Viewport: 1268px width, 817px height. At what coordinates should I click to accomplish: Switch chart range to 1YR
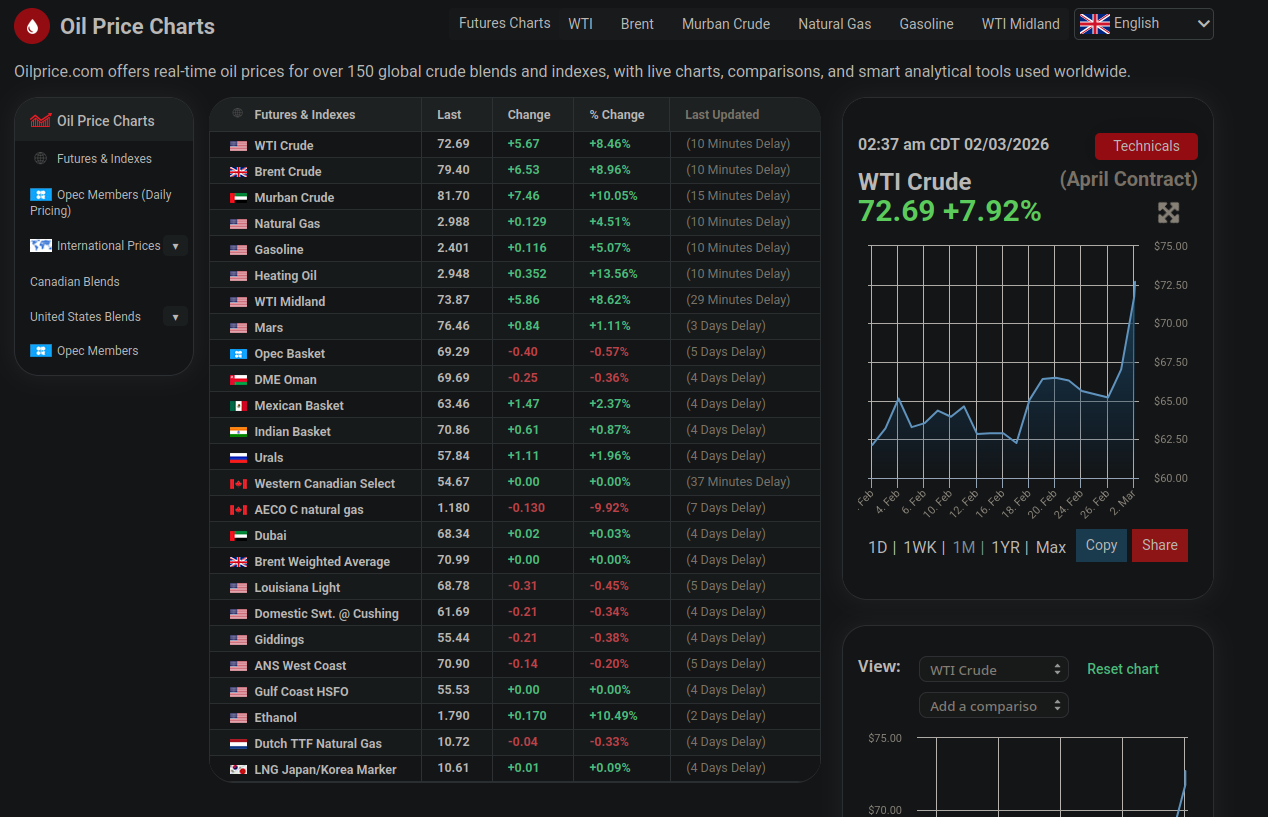click(1005, 547)
